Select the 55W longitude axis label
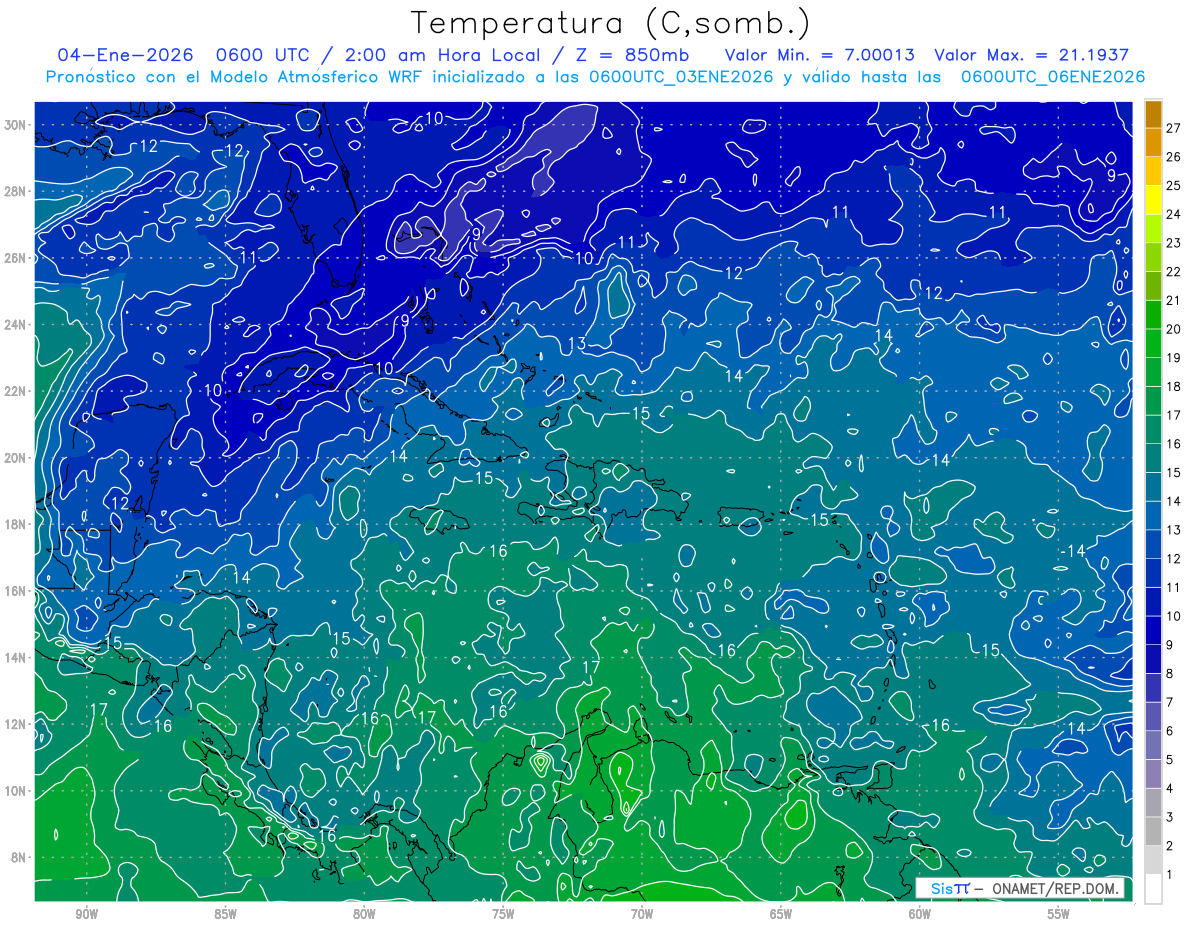This screenshot has width=1200, height=927. [1059, 914]
